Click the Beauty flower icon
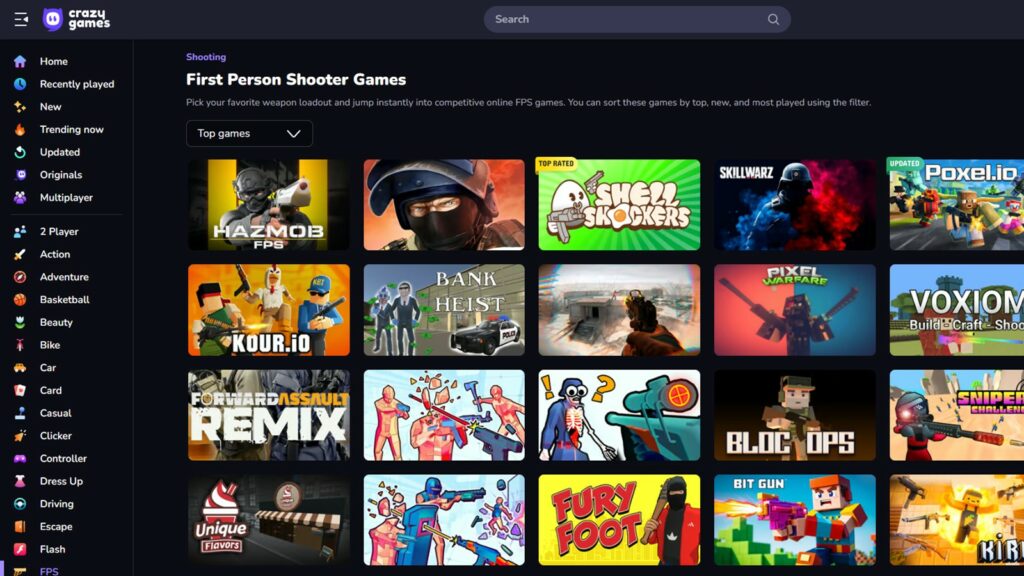Image resolution: width=1024 pixels, height=576 pixels. point(20,323)
